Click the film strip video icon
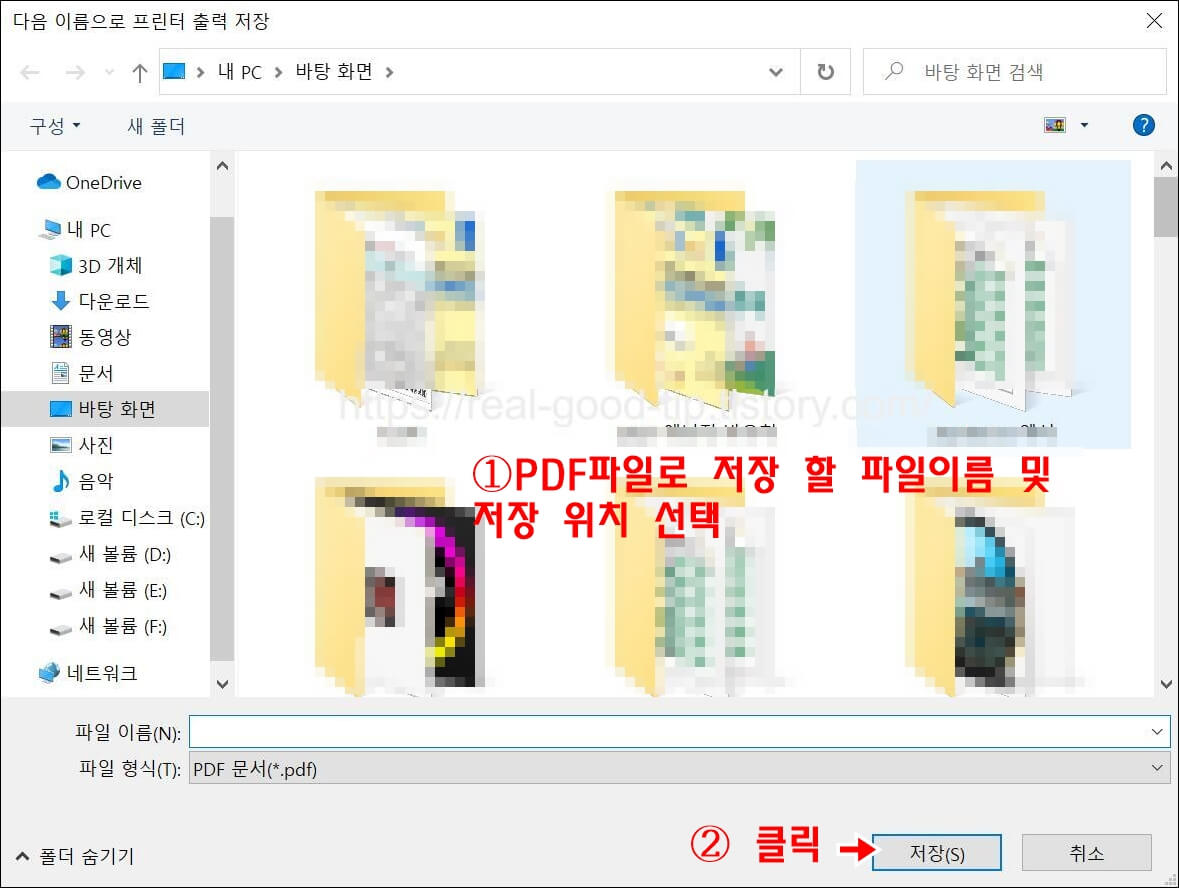Viewport: 1179px width, 888px height. tap(60, 337)
